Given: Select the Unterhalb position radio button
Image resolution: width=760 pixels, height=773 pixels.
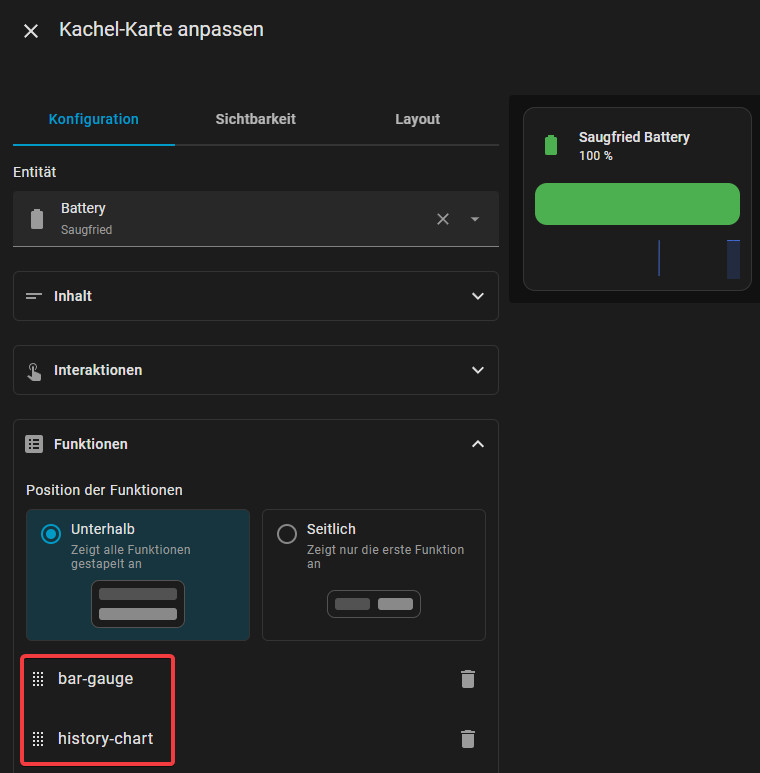Looking at the screenshot, I should (51, 534).
